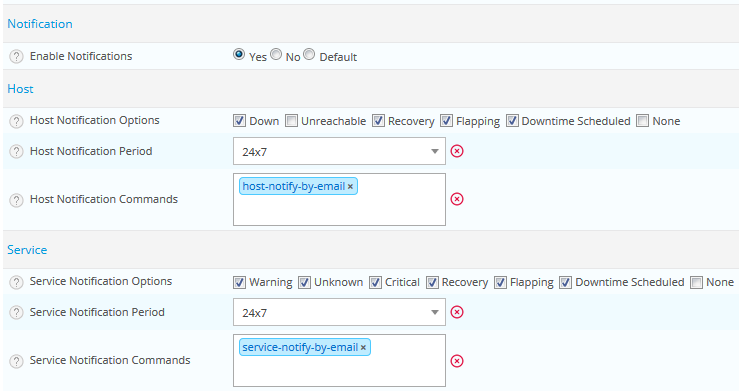Remove the service-notify-by-email tag
This screenshot has height=392, width=739.
(363, 348)
